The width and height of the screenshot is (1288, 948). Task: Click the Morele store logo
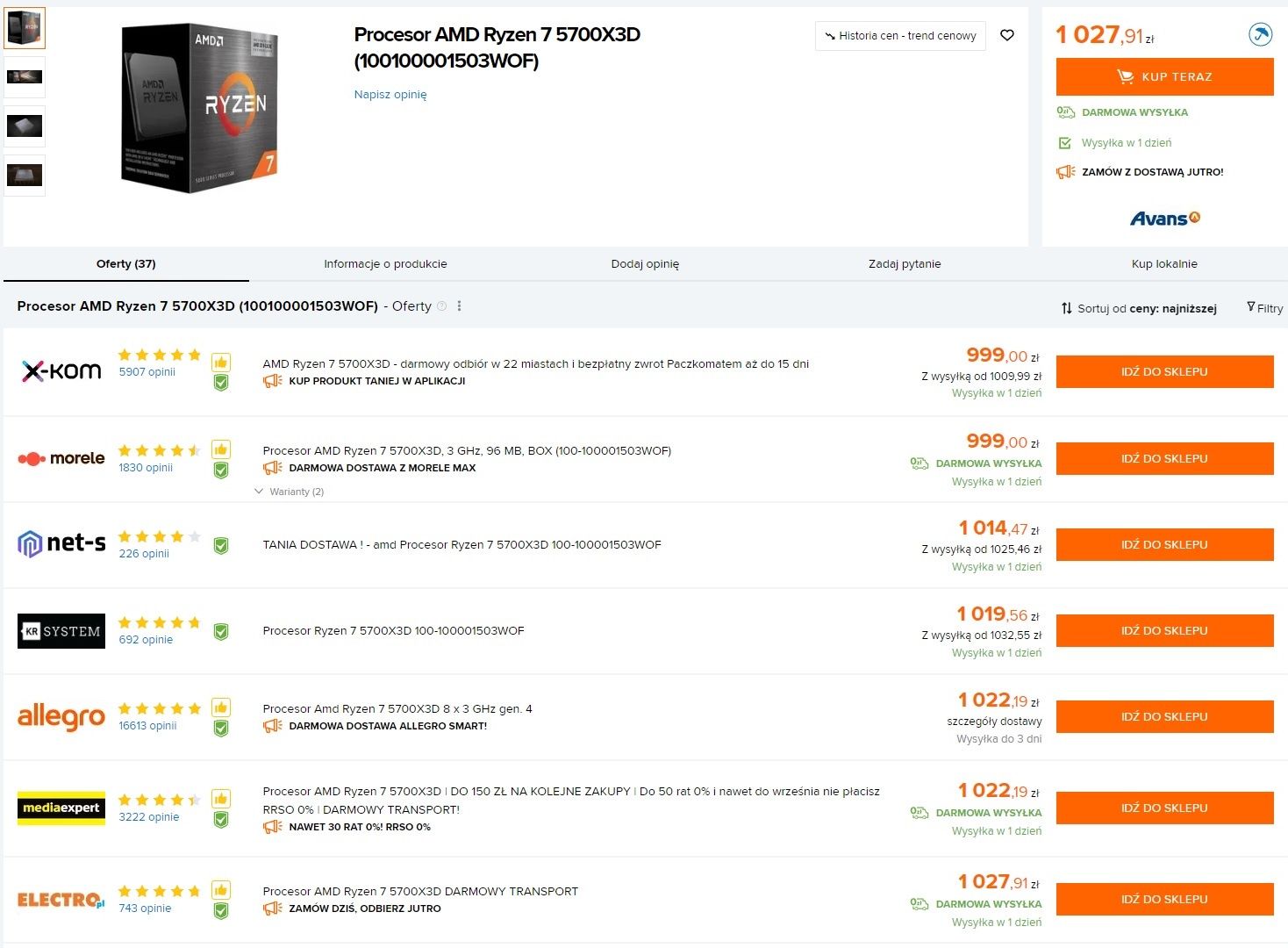pyautogui.click(x=61, y=458)
